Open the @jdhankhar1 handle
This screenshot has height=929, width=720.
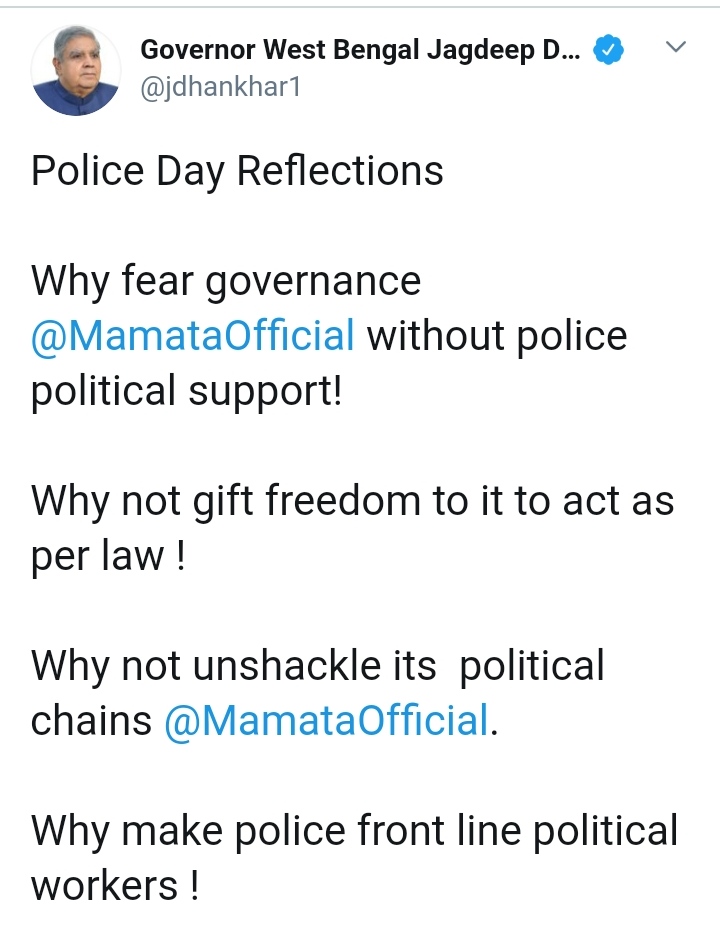tap(220, 87)
